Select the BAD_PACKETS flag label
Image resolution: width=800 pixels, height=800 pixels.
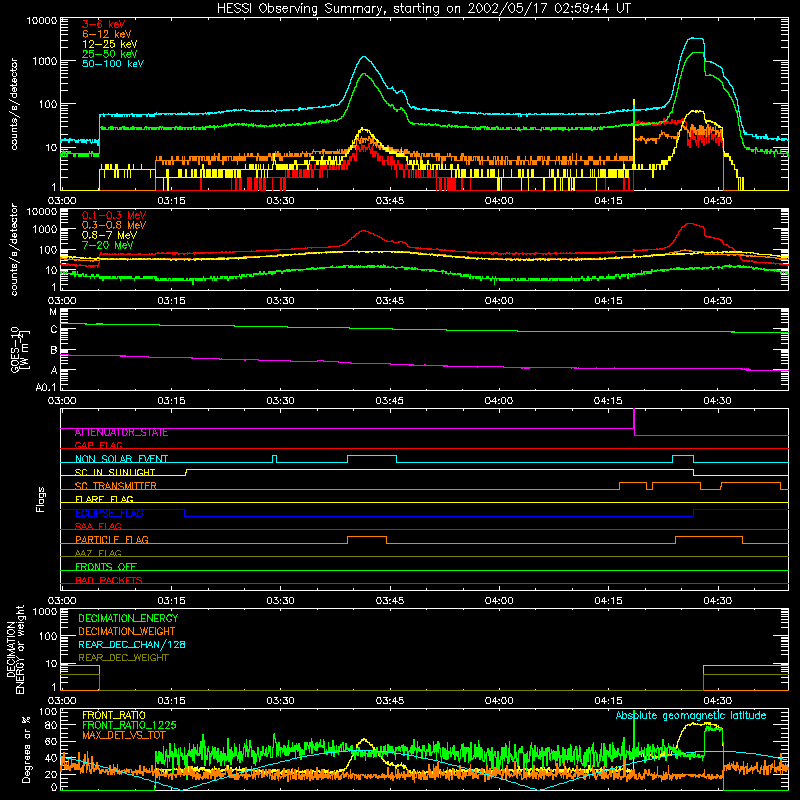(109, 580)
